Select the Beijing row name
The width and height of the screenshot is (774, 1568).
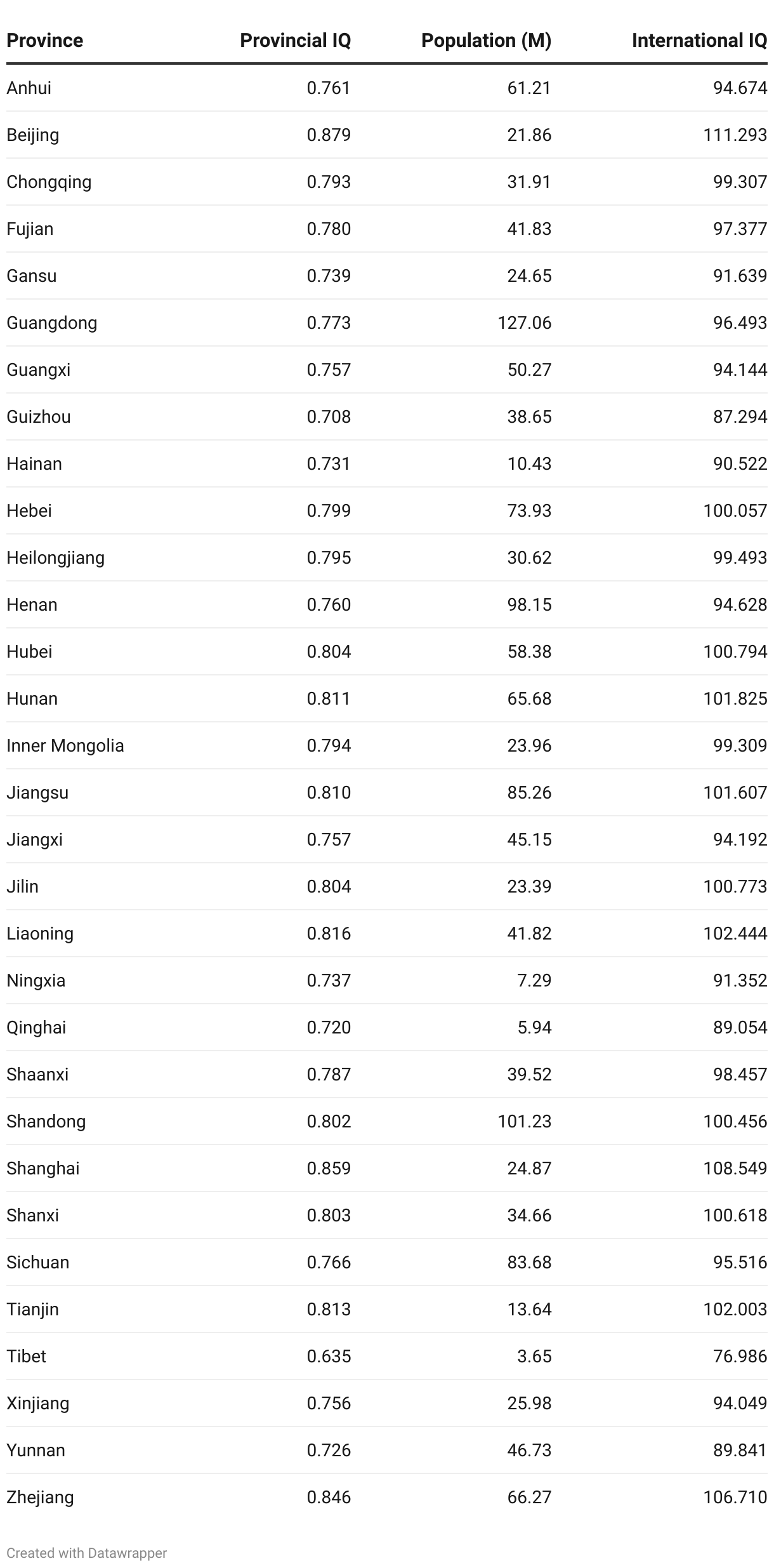click(x=33, y=135)
